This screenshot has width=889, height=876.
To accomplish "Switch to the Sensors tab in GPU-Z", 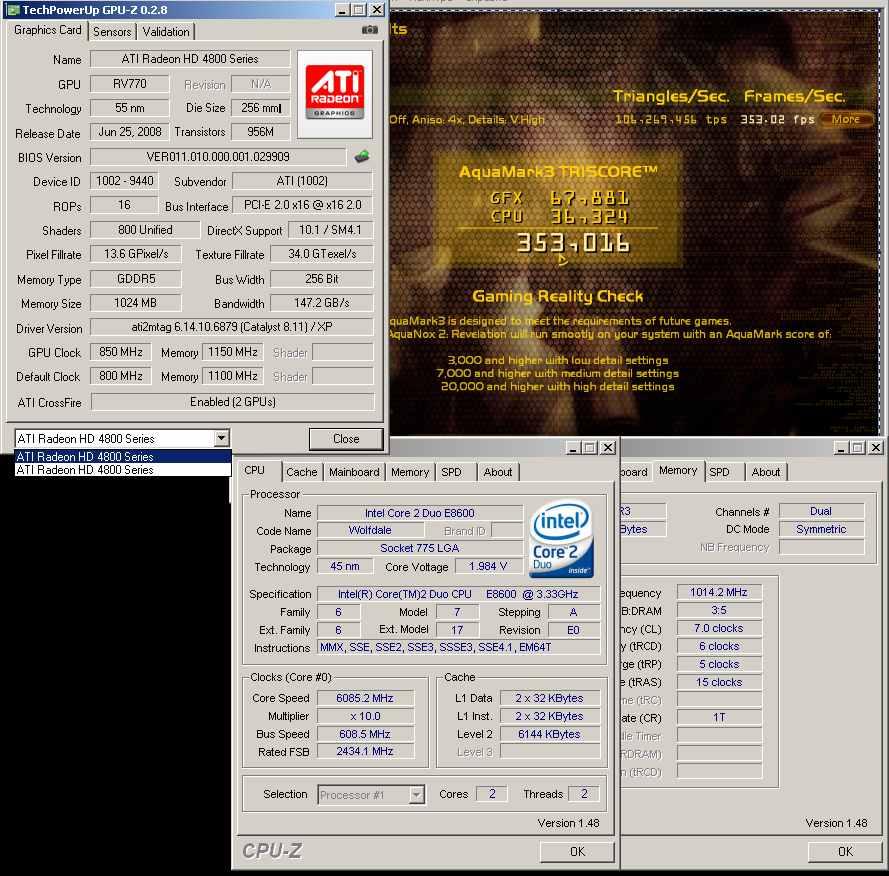I will (112, 32).
